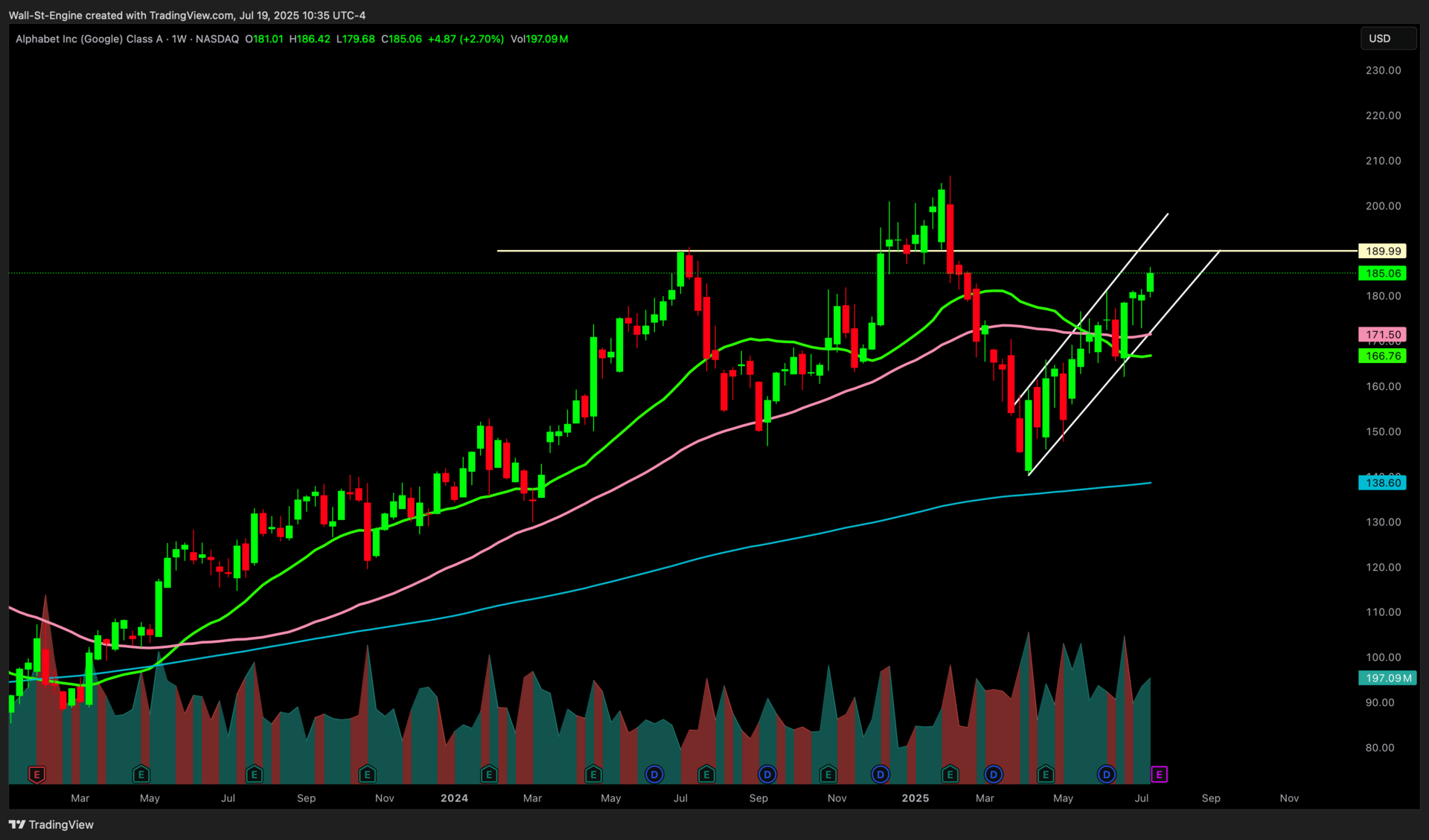The height and width of the screenshot is (840, 1429).
Task: Click the green 166.76 moving average label
Action: (x=1383, y=356)
